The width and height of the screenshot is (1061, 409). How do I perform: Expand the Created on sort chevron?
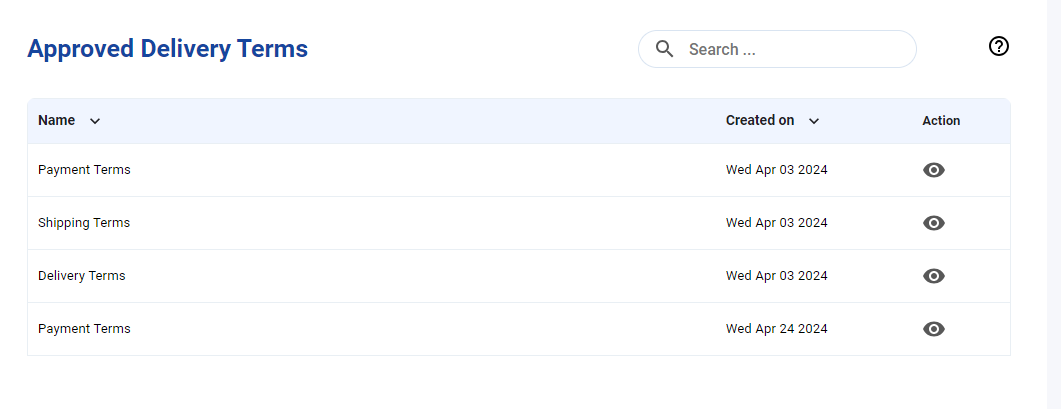[x=814, y=121]
